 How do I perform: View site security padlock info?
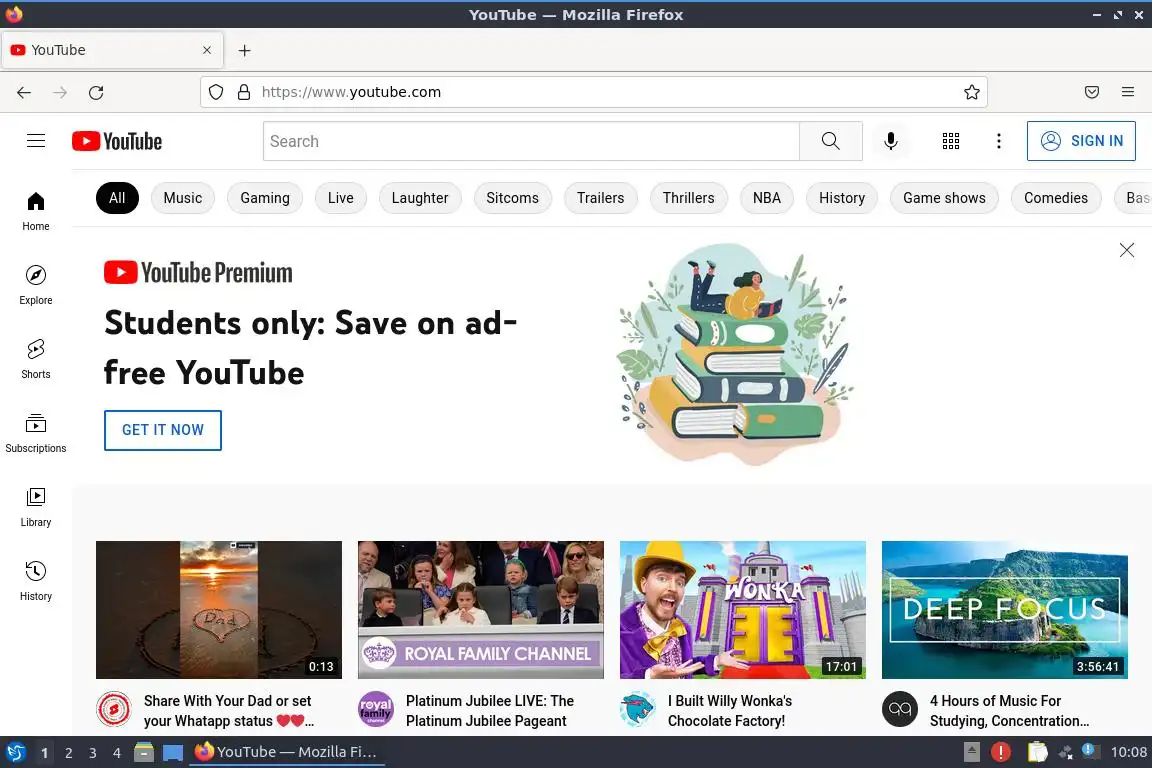tap(244, 93)
